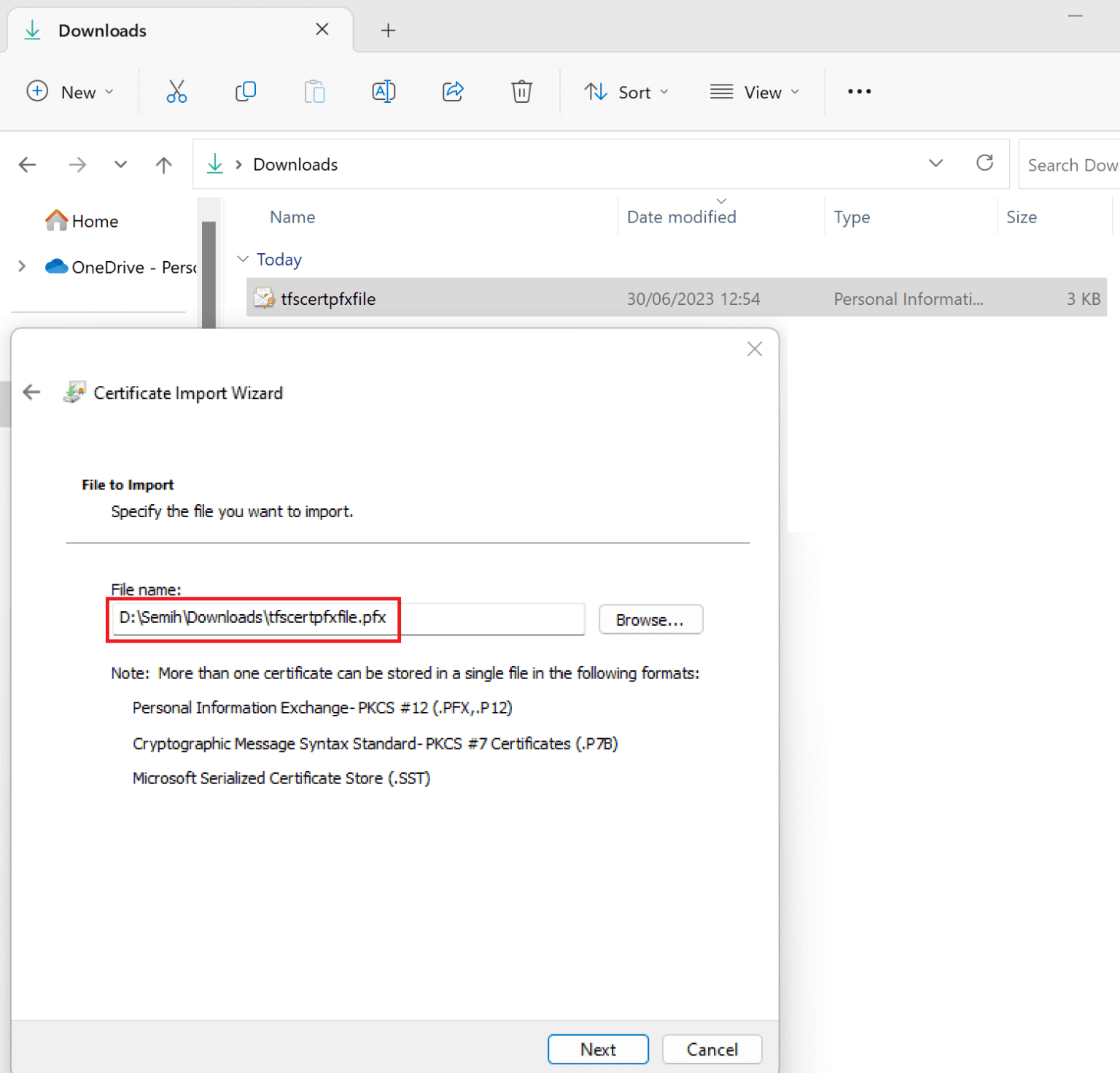
Task: Refresh the Downloads folder view
Action: pos(984,163)
